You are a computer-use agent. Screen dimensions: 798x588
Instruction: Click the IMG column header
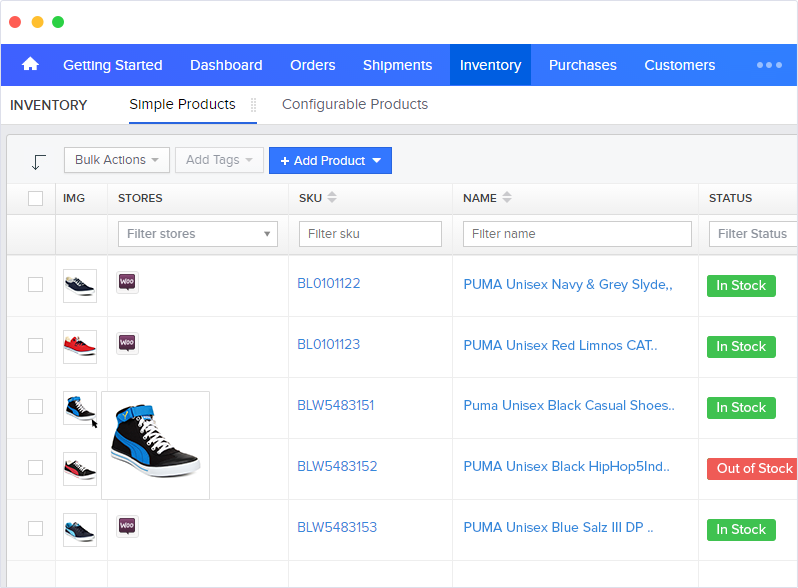tap(74, 198)
